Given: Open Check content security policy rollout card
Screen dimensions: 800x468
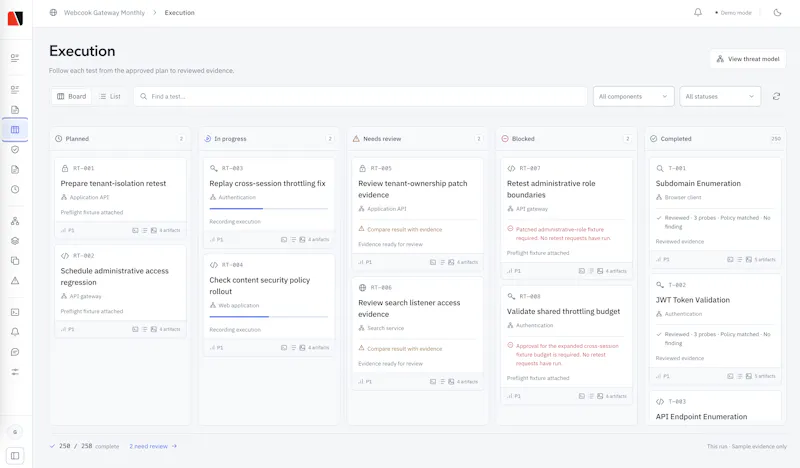Looking at the screenshot, I should (269, 305).
